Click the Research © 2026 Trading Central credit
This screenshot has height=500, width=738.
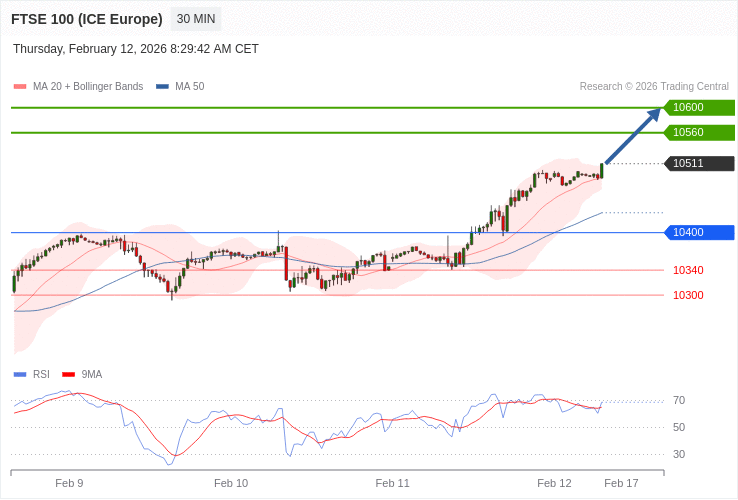click(x=654, y=87)
